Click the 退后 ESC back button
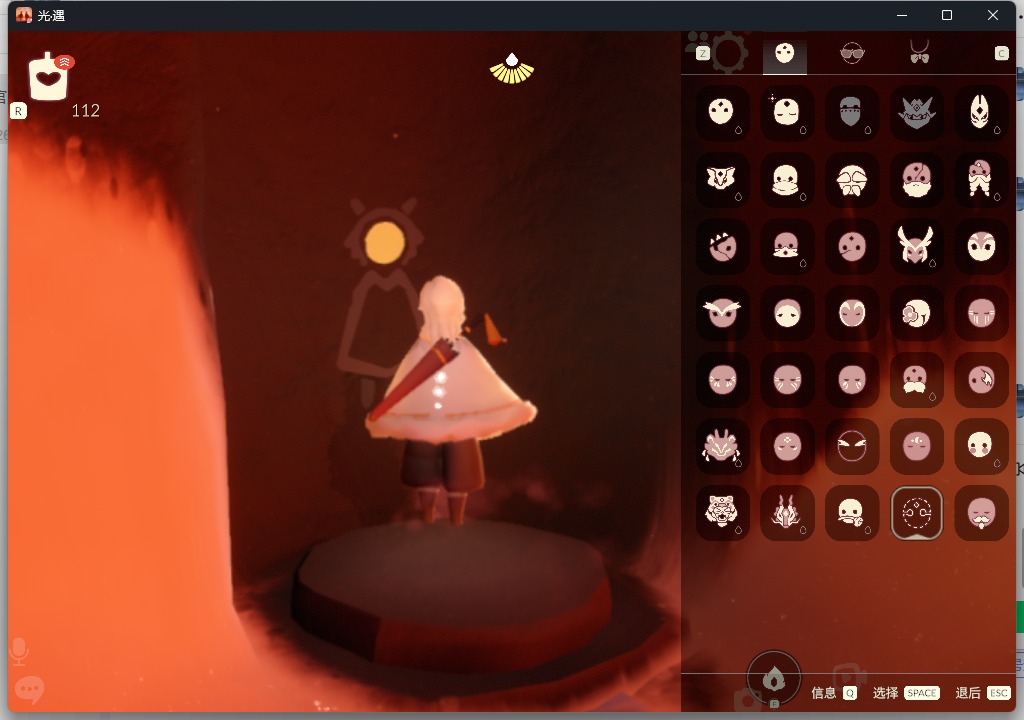This screenshot has width=1024, height=720. pyautogui.click(x=983, y=693)
